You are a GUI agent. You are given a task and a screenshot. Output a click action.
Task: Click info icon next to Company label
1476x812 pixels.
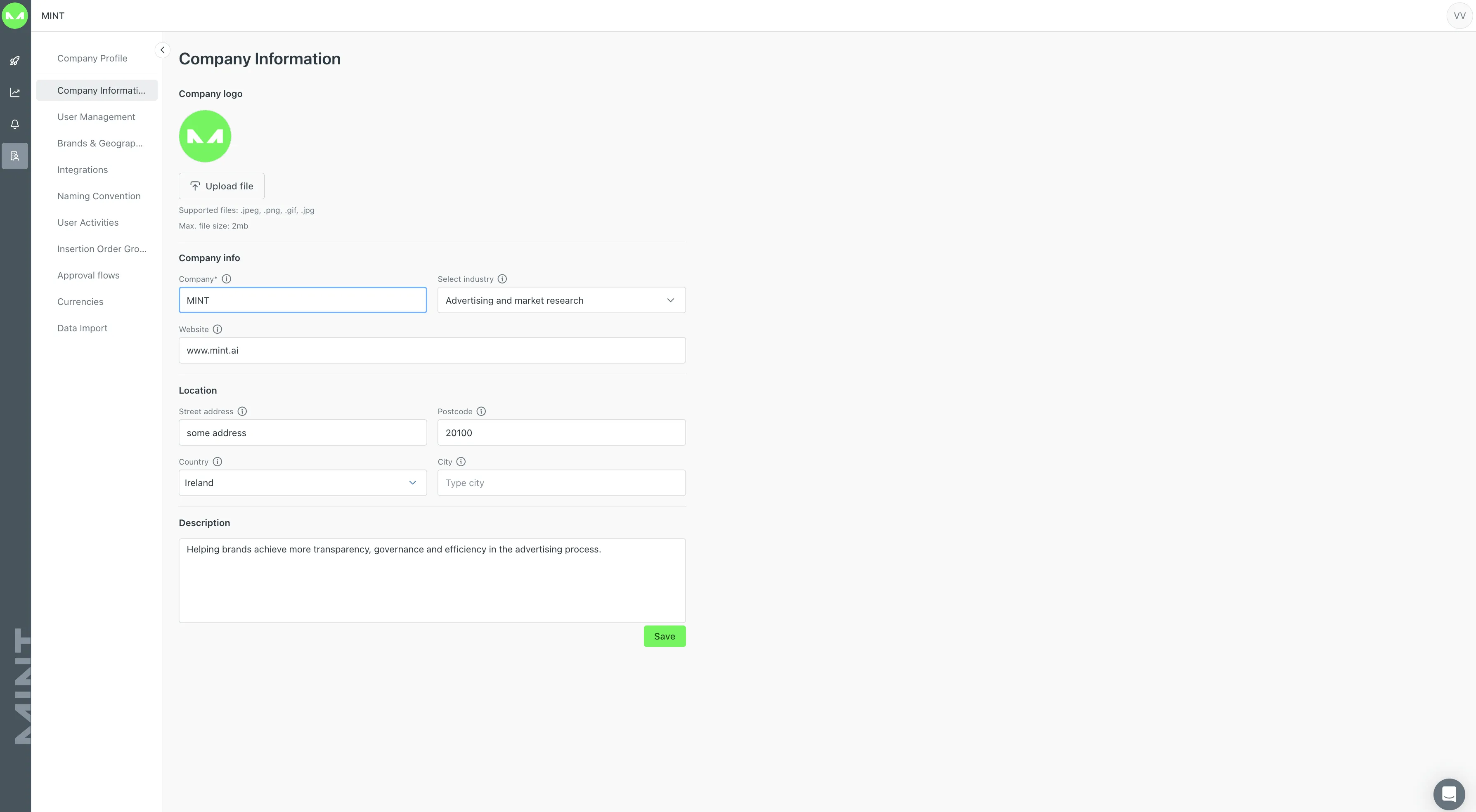226,279
